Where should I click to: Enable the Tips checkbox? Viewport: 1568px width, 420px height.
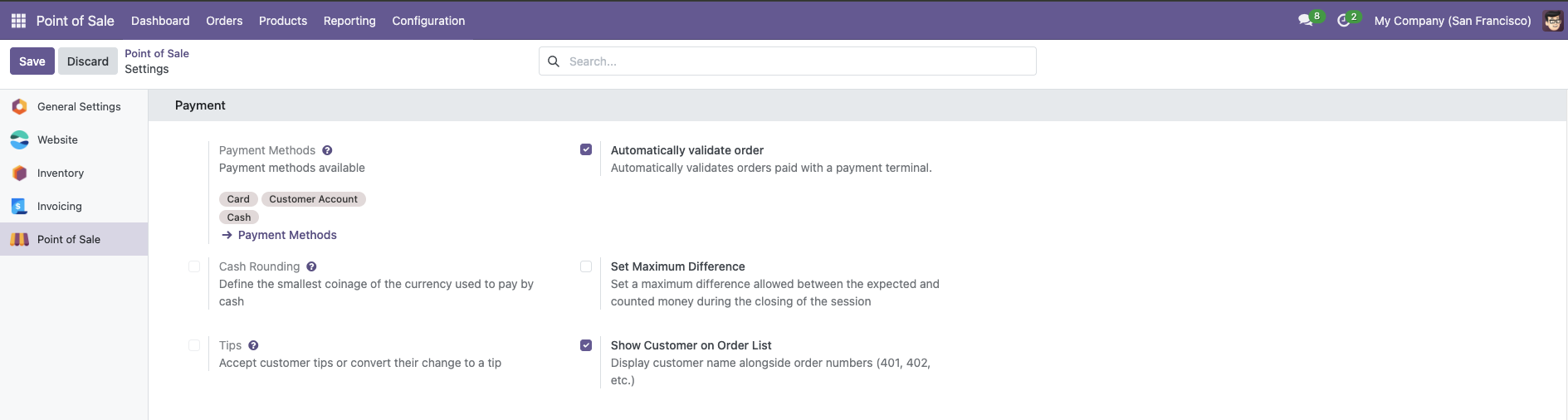(194, 345)
